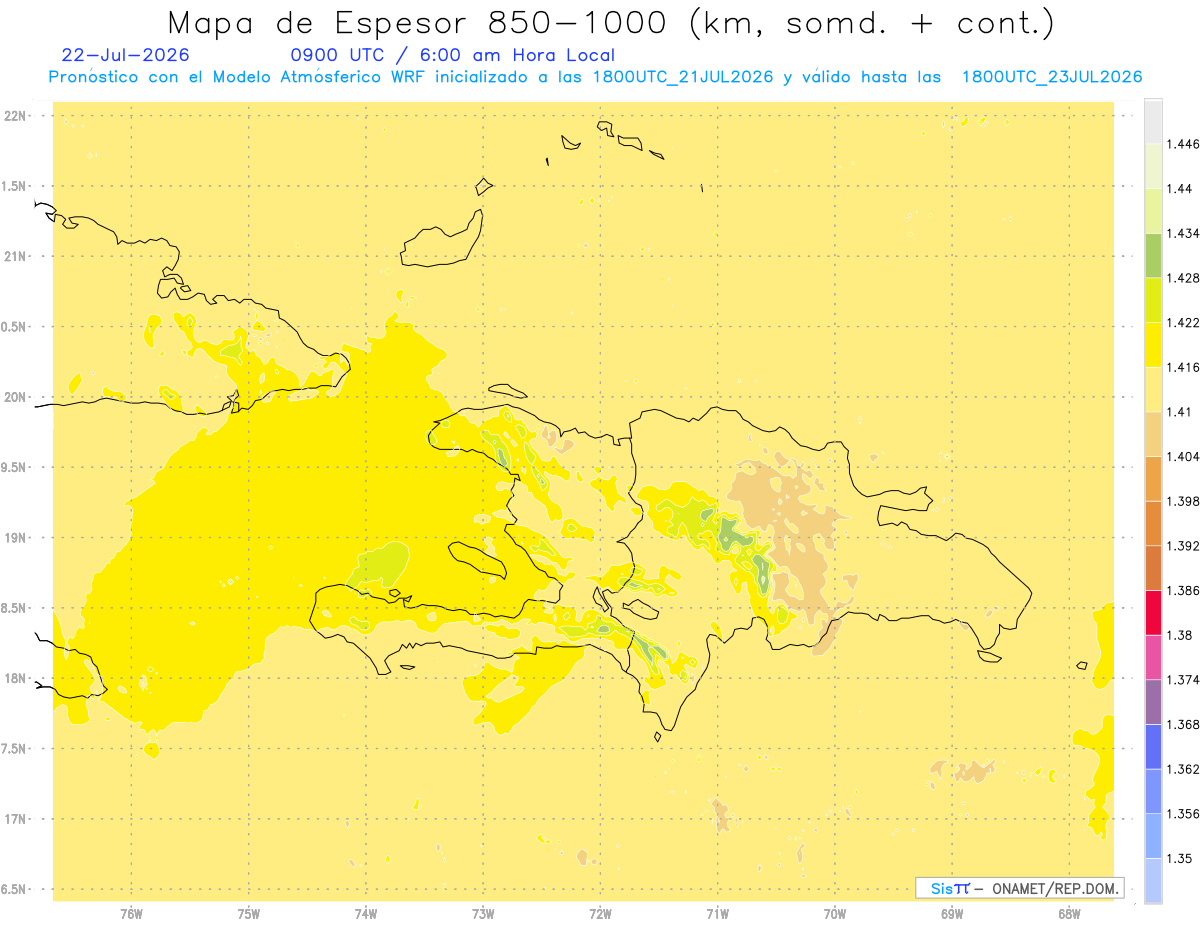Viewport: 1200px width, 927px height.
Task: Click the colorbar label '1.392'
Action: pyautogui.click(x=1183, y=546)
